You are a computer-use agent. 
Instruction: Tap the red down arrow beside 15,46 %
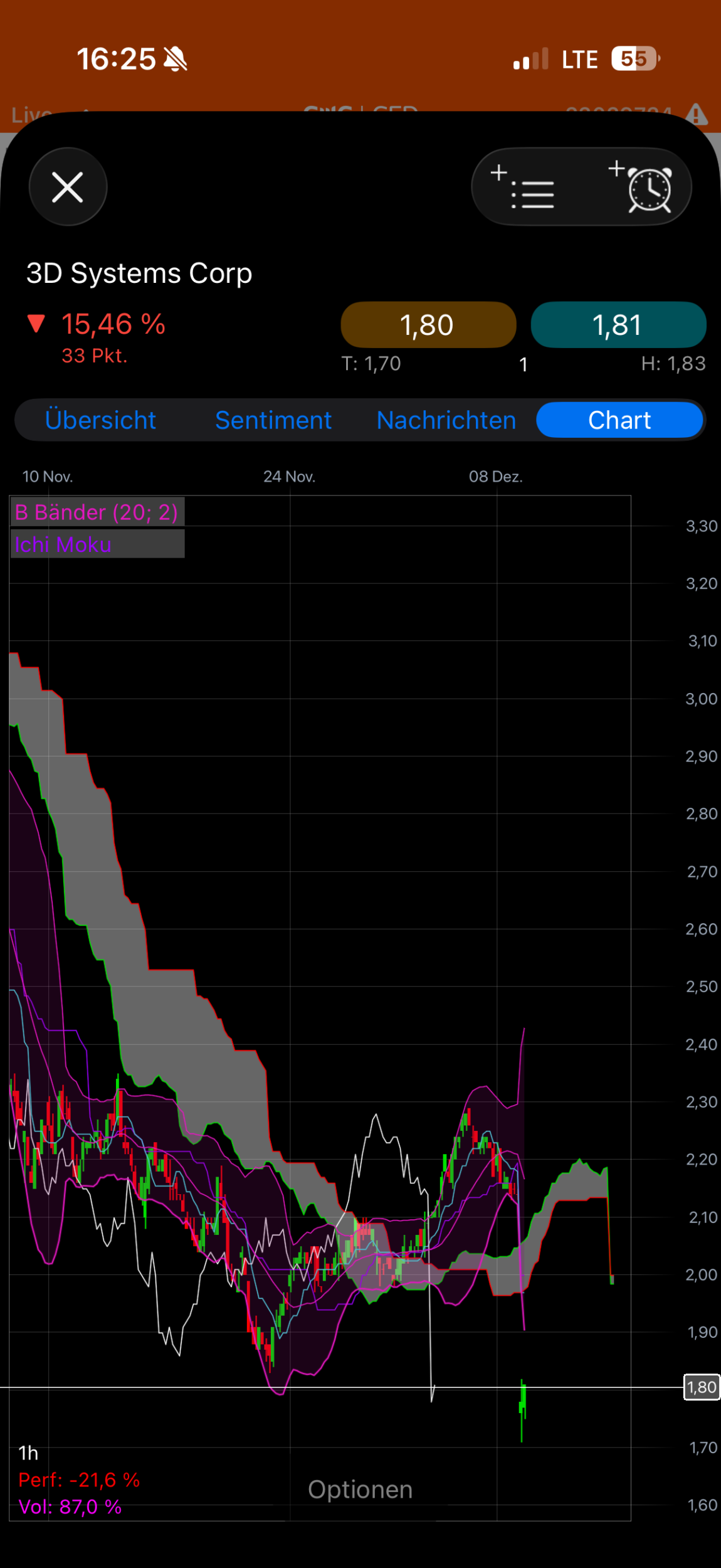click(36, 324)
